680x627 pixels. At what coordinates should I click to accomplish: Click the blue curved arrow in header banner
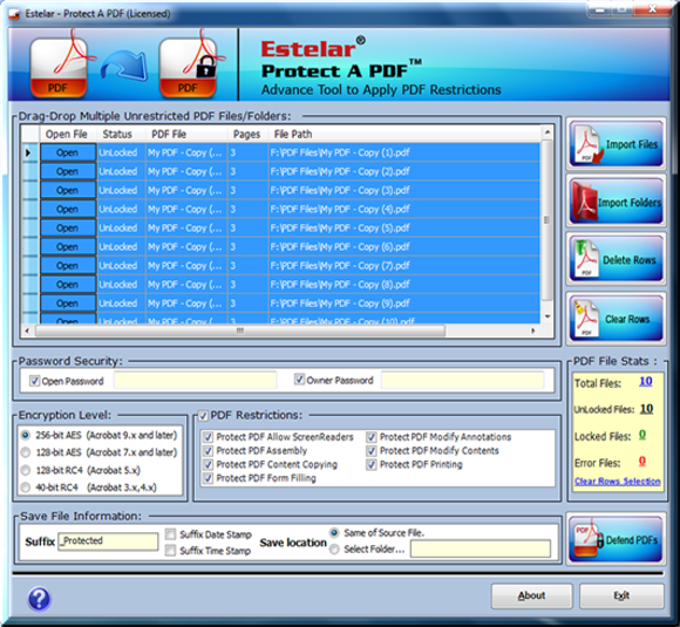click(125, 65)
